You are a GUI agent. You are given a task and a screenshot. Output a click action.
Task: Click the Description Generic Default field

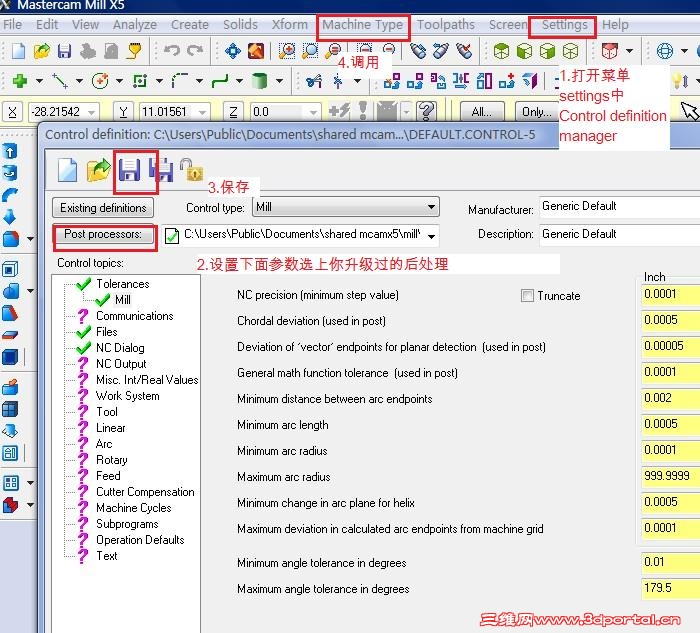click(x=620, y=234)
